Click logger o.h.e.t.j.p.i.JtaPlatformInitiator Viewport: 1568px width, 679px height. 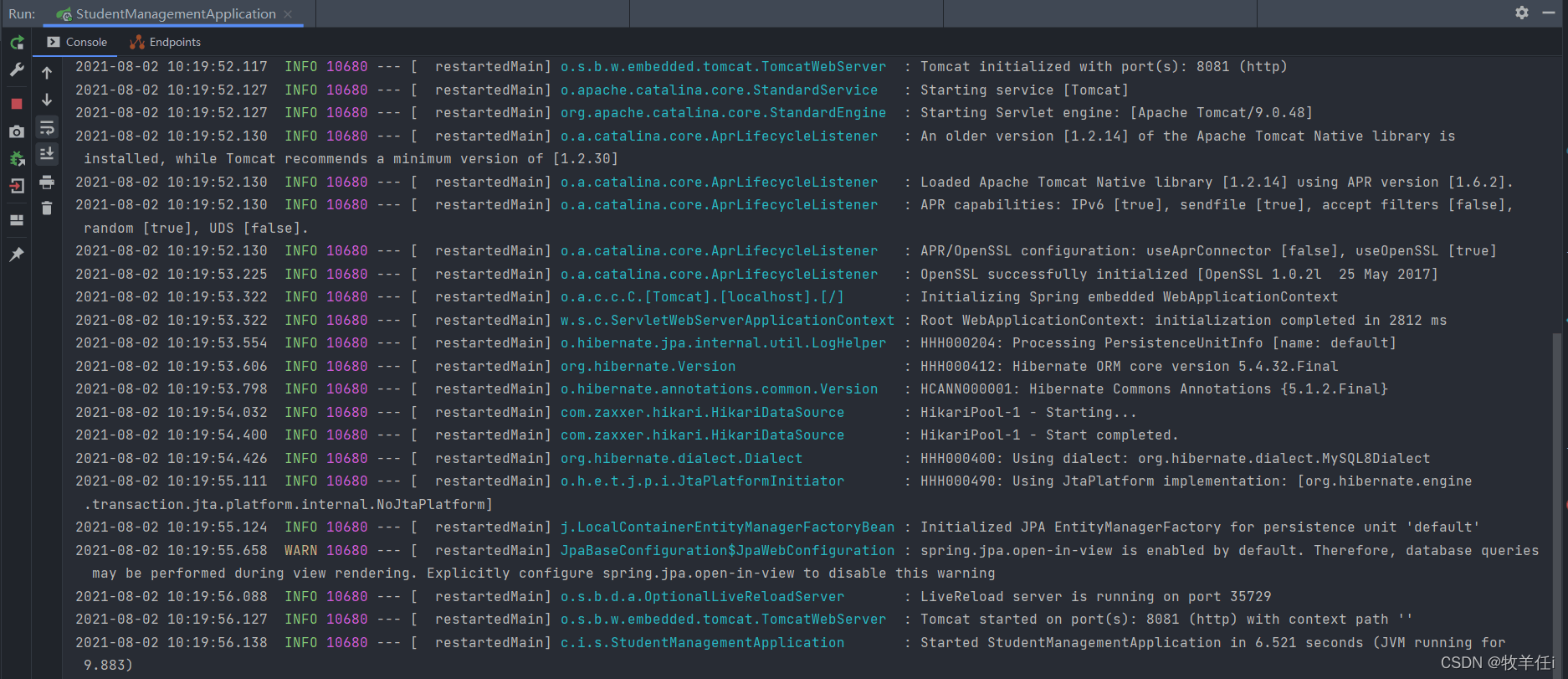(702, 481)
